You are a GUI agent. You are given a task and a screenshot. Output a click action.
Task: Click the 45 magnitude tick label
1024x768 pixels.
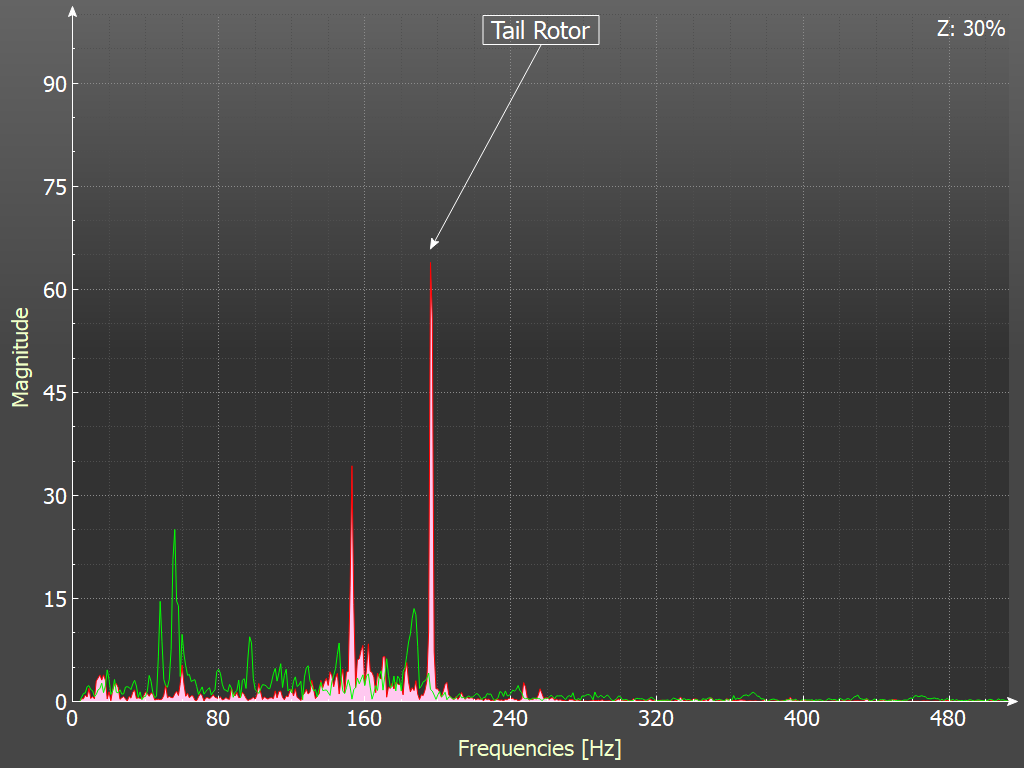click(54, 393)
